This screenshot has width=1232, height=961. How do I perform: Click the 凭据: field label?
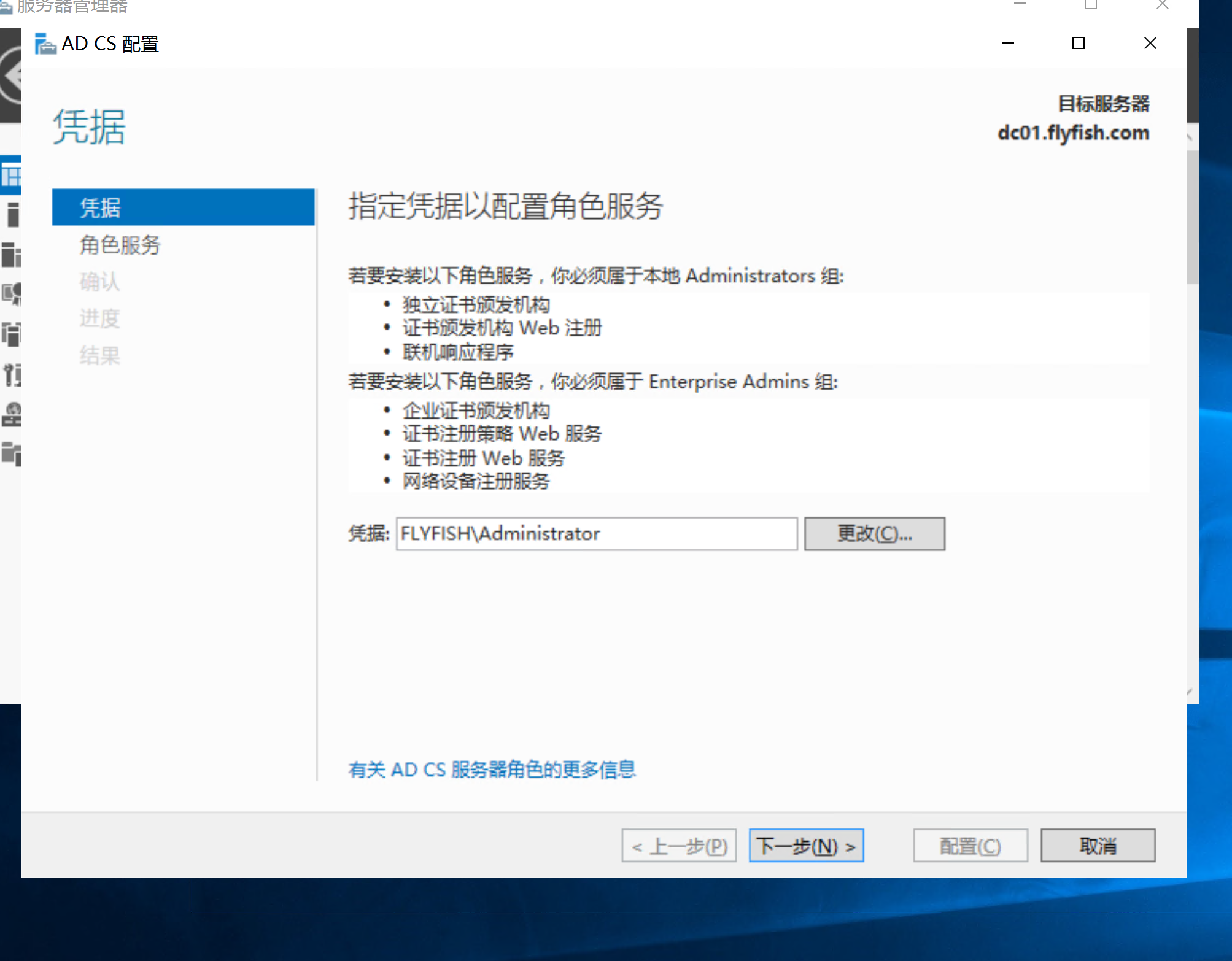pos(369,533)
